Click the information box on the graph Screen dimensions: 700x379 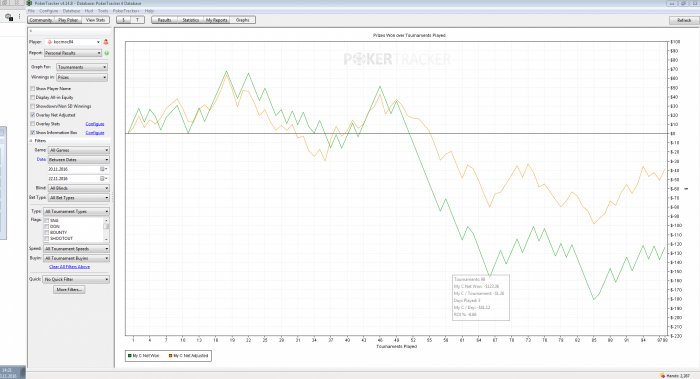[481, 297]
